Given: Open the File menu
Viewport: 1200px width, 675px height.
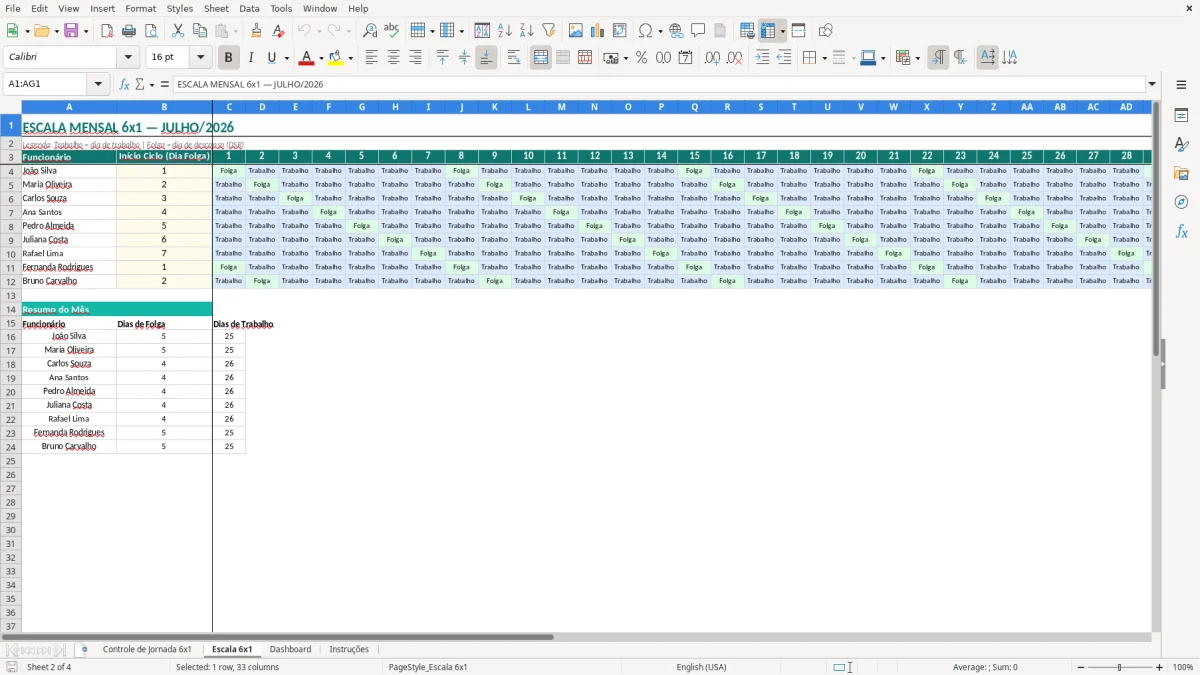Looking at the screenshot, I should (x=12, y=8).
